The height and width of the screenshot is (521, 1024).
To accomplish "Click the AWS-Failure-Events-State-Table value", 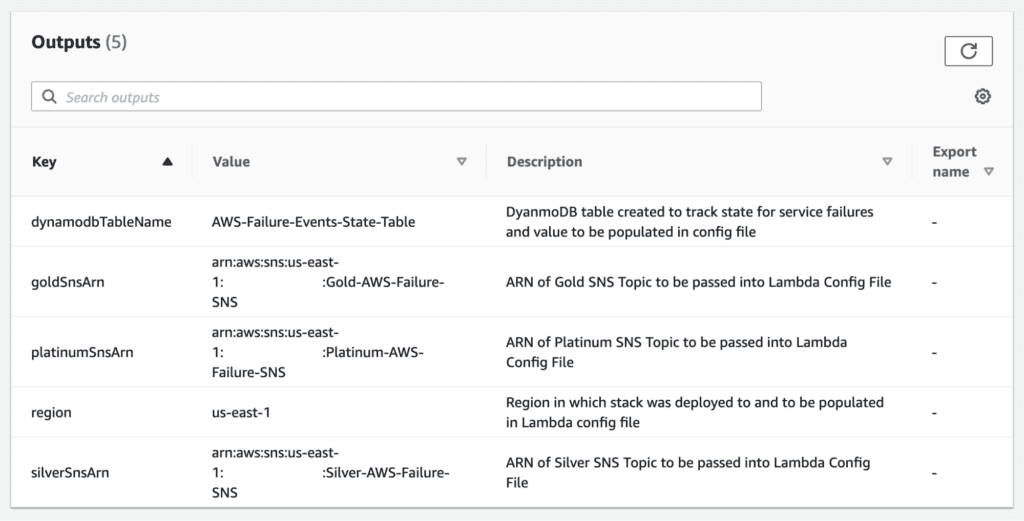I will click(x=313, y=222).
